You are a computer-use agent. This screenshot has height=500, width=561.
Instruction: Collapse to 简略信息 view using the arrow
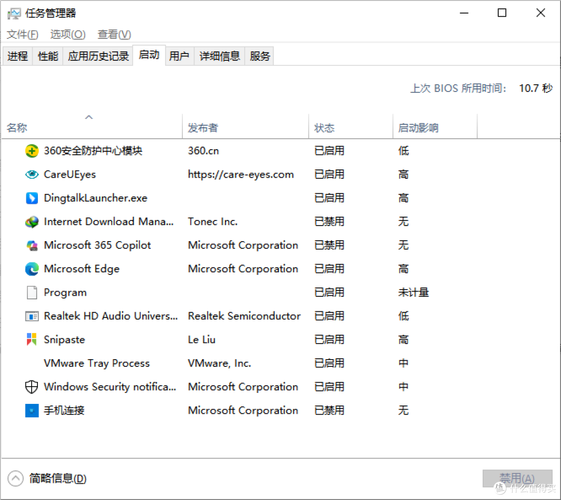click(x=15, y=478)
